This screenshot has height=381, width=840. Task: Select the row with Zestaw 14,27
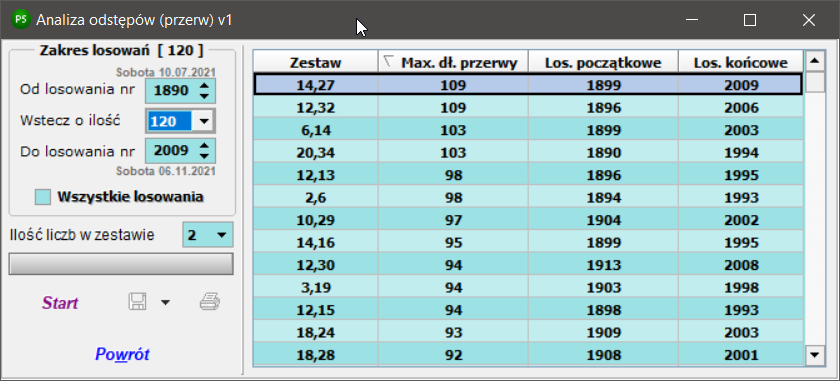click(528, 85)
